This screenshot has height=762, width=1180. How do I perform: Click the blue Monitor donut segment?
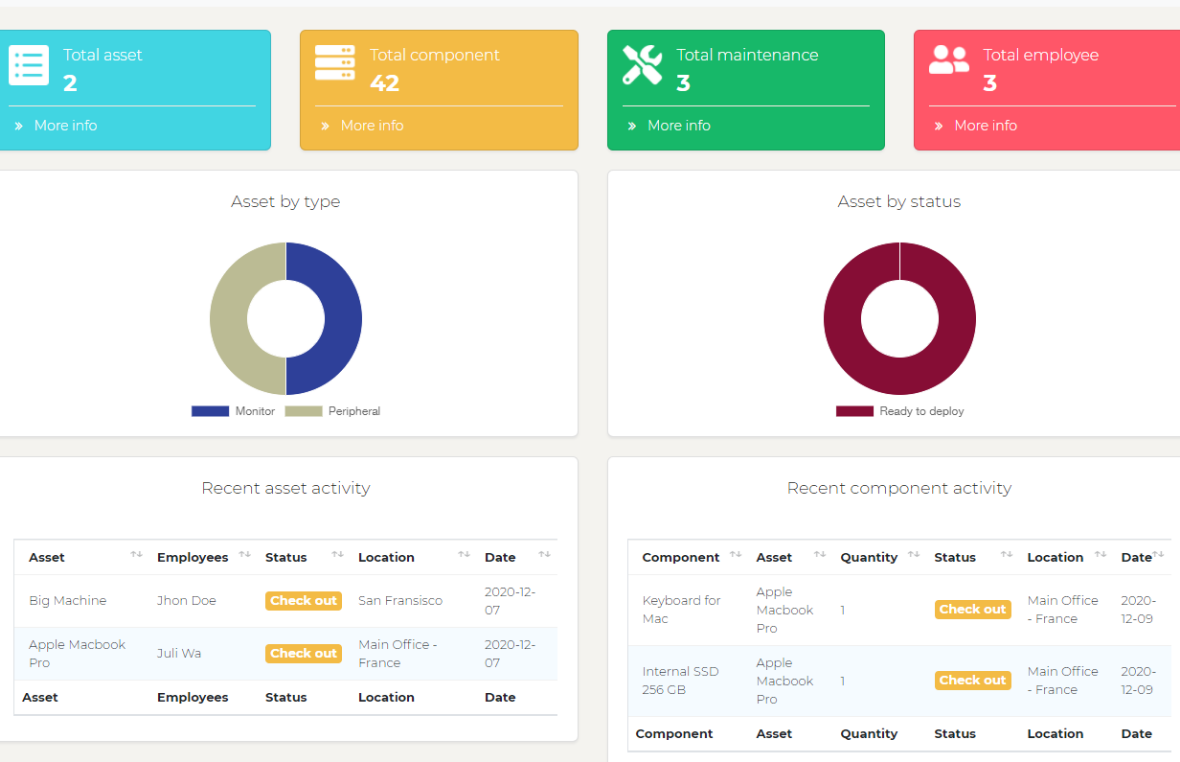point(342,318)
